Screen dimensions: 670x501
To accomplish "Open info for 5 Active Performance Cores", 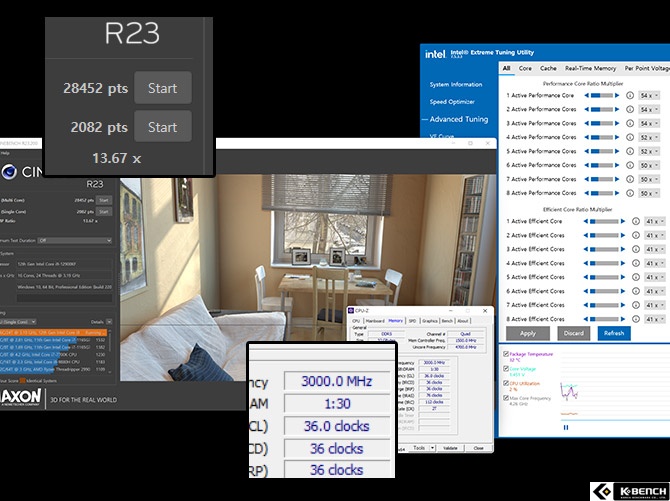I will [629, 151].
